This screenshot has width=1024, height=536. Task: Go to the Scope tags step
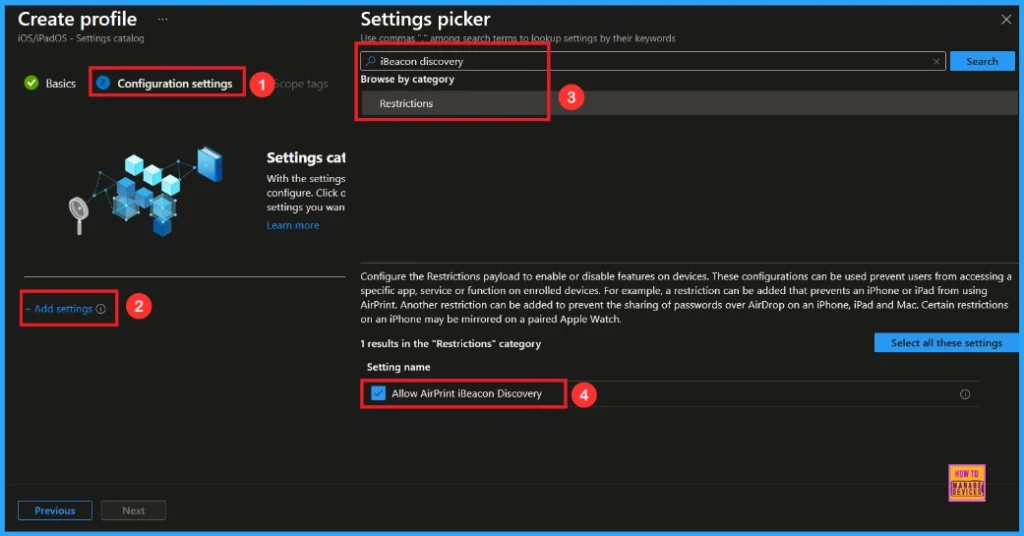pos(302,83)
